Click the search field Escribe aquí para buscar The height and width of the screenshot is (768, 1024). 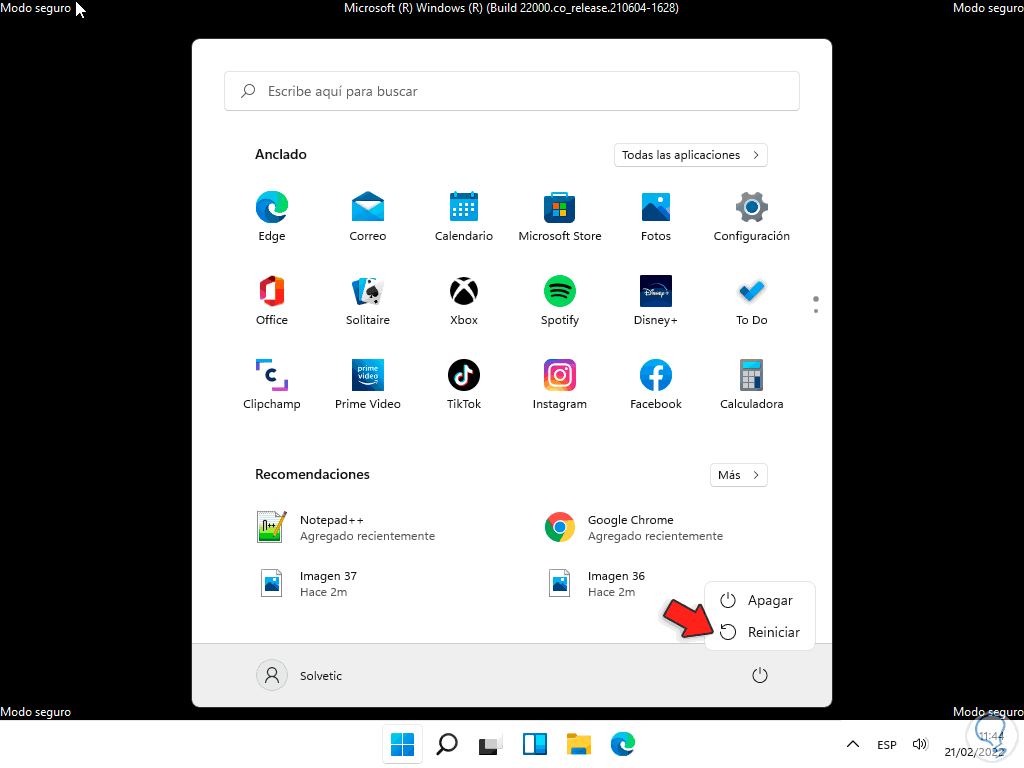pyautogui.click(x=512, y=91)
